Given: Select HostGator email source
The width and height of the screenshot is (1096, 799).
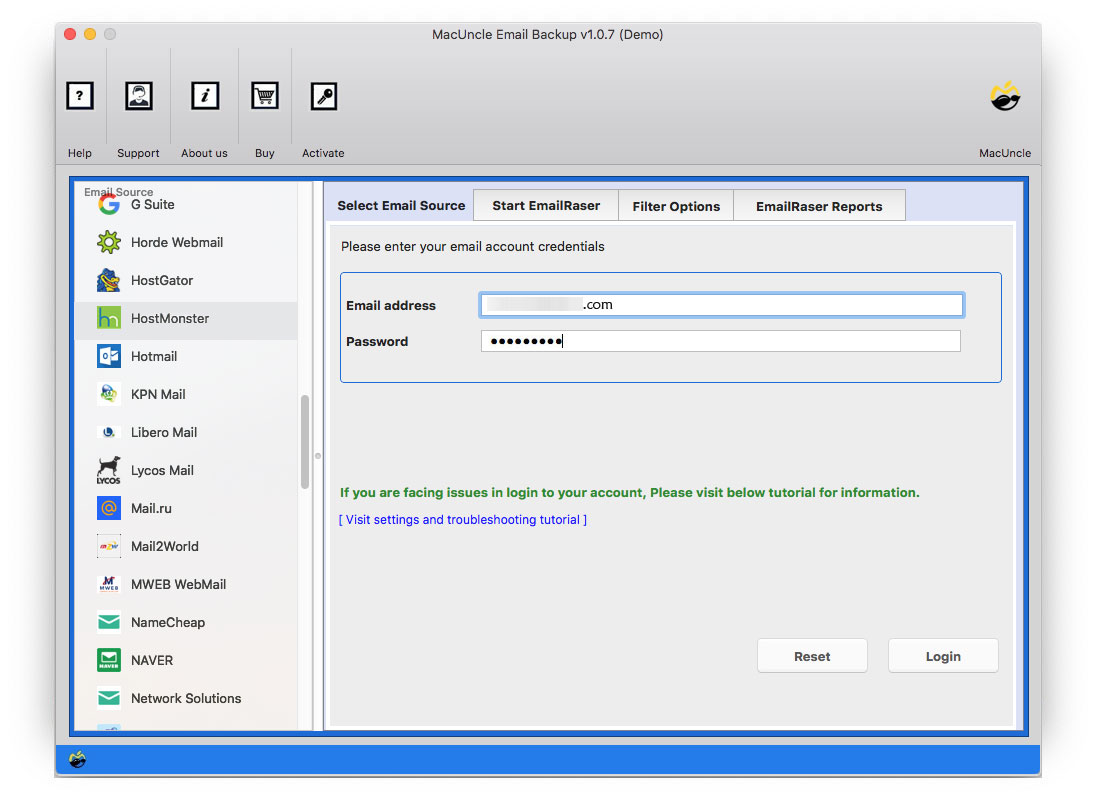Looking at the screenshot, I should click(x=162, y=280).
